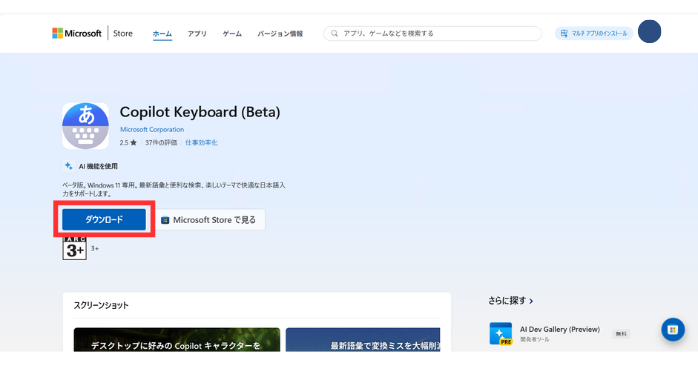Switch to the ゲーム tab
The image size is (698, 365).
coord(232,34)
